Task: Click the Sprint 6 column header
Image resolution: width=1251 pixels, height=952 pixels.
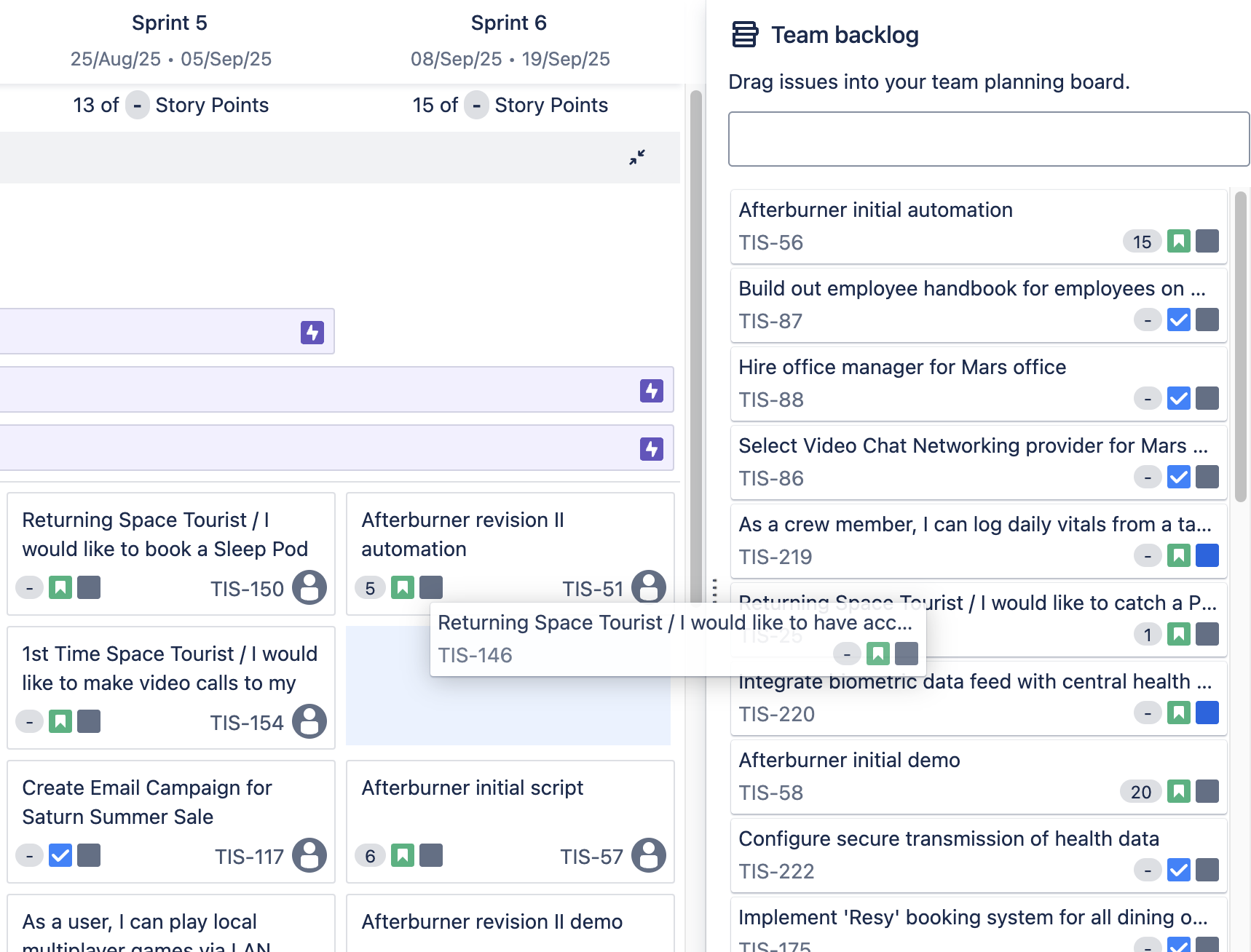Action: (509, 23)
